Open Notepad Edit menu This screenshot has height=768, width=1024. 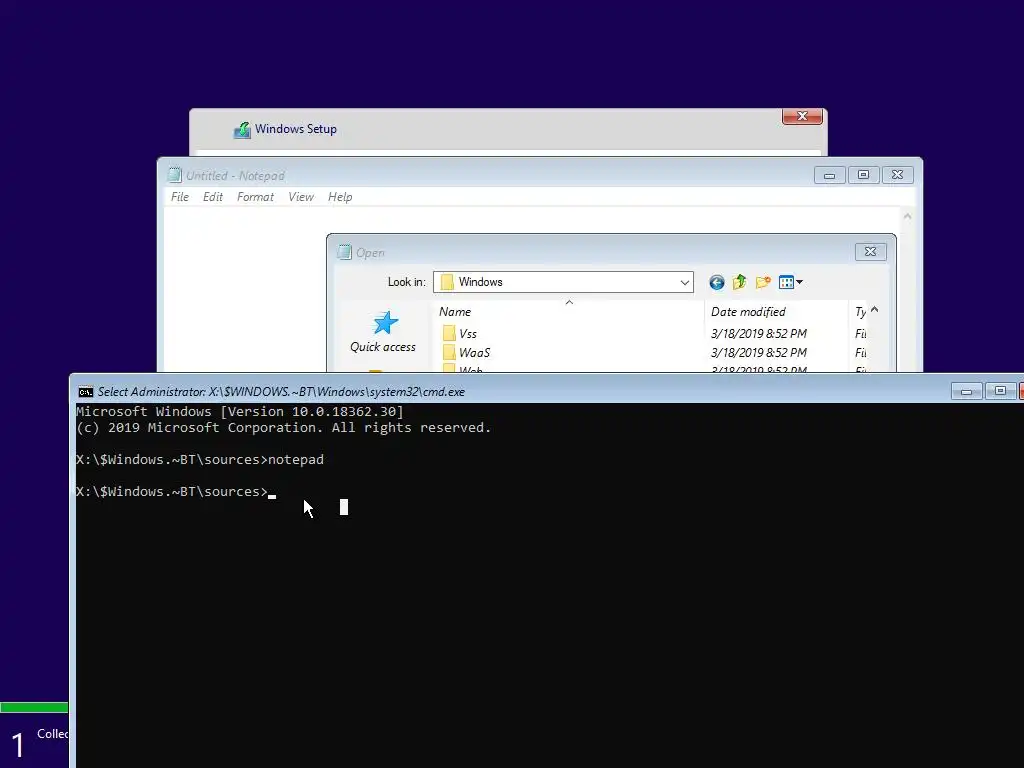coord(213,197)
